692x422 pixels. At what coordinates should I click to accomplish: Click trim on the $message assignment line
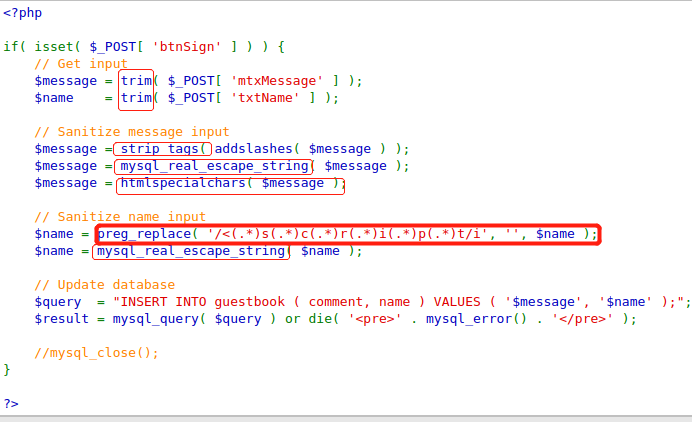(x=136, y=81)
